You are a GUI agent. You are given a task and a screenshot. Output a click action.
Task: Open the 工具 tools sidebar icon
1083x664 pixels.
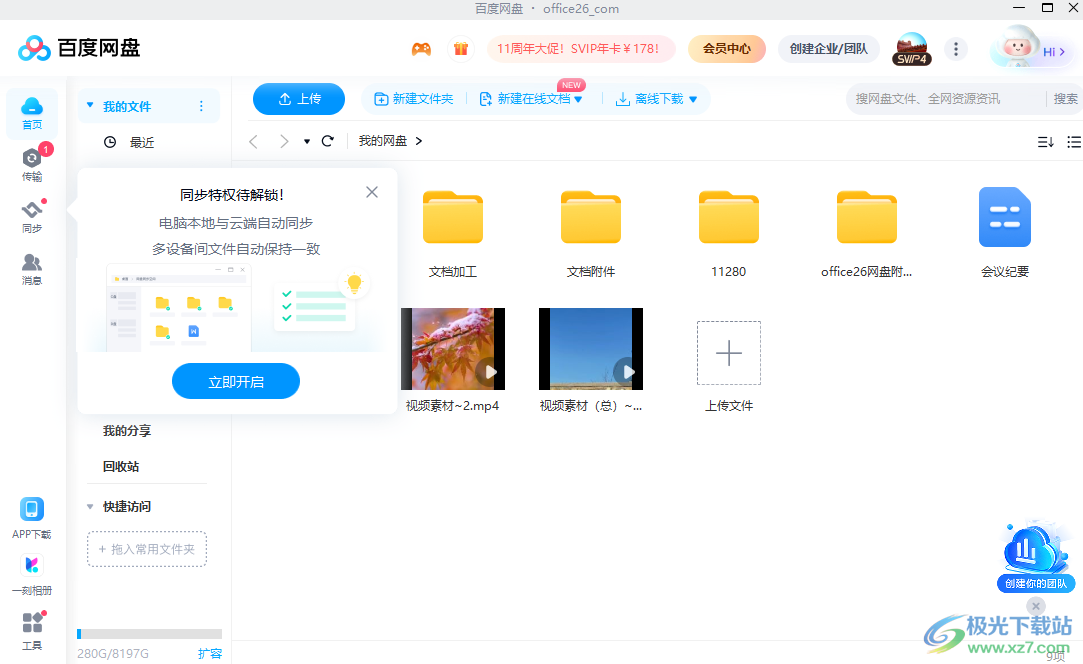pos(32,630)
